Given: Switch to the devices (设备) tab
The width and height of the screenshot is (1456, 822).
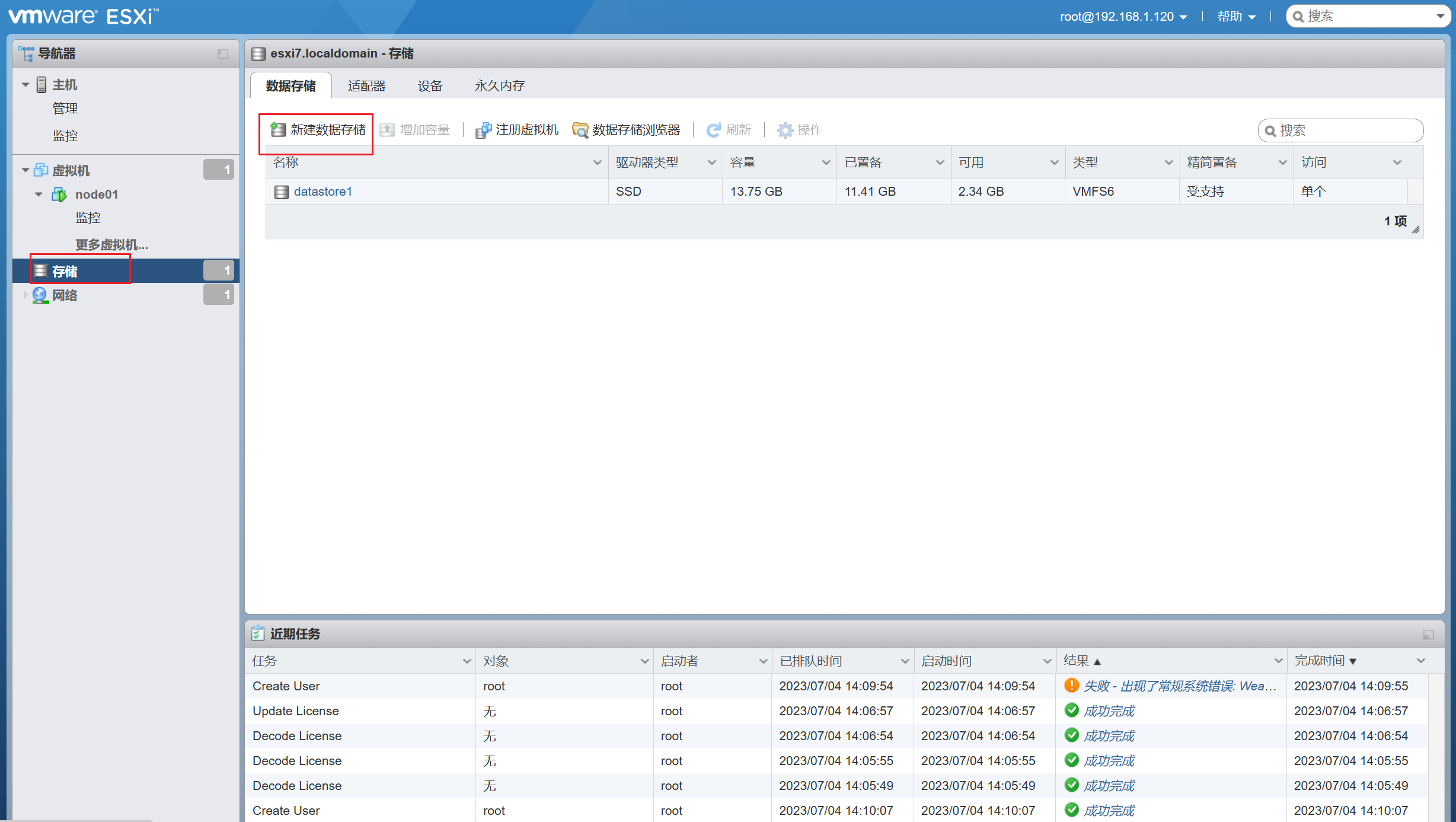Looking at the screenshot, I should [430, 86].
